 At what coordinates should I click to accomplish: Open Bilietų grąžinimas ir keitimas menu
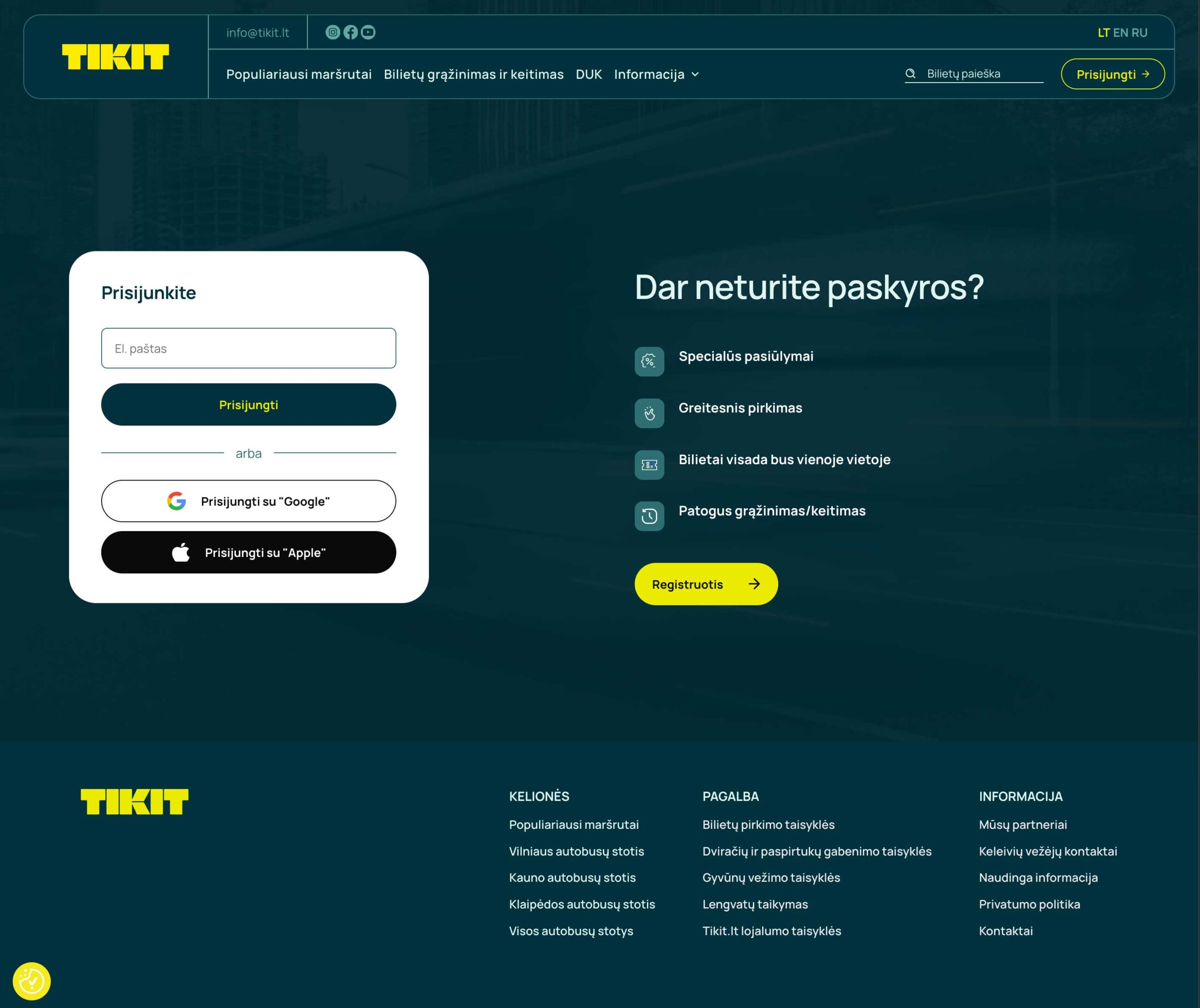coord(474,74)
